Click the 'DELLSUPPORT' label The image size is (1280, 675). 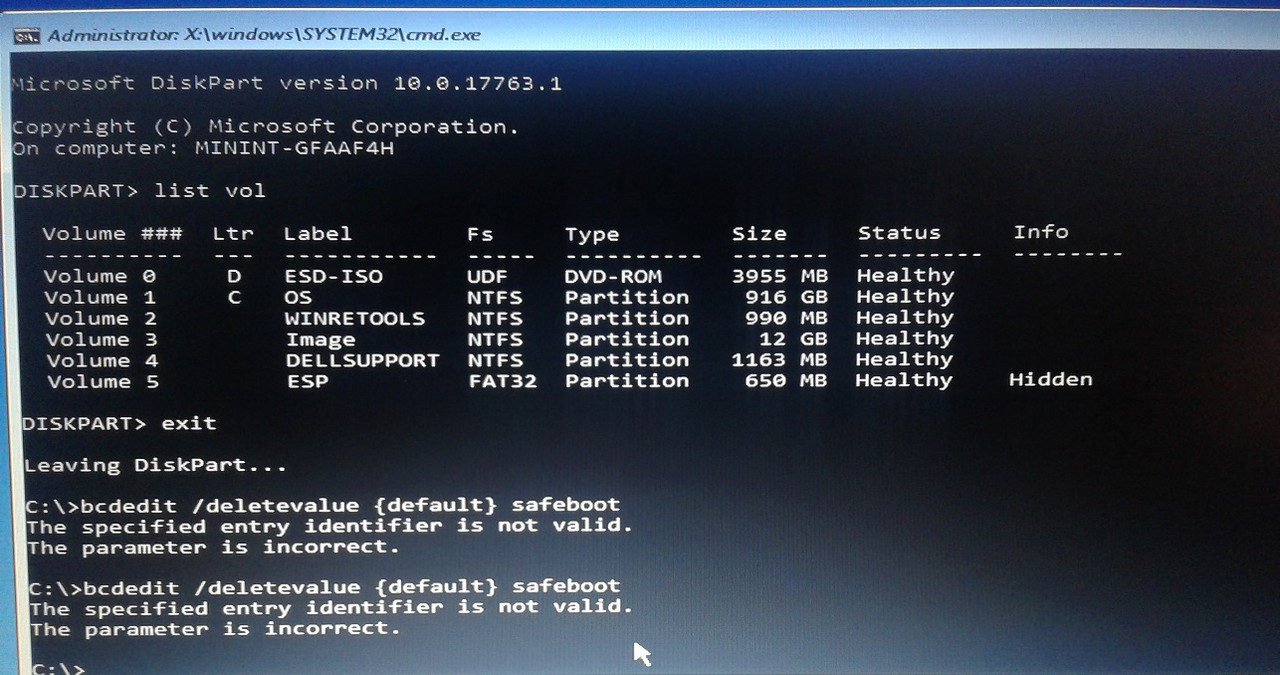362,361
